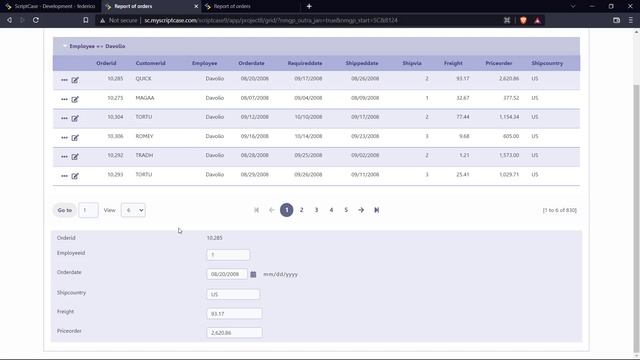Viewport: 640px width, 360px height.
Task: Select current page 1 button
Action: point(287,210)
